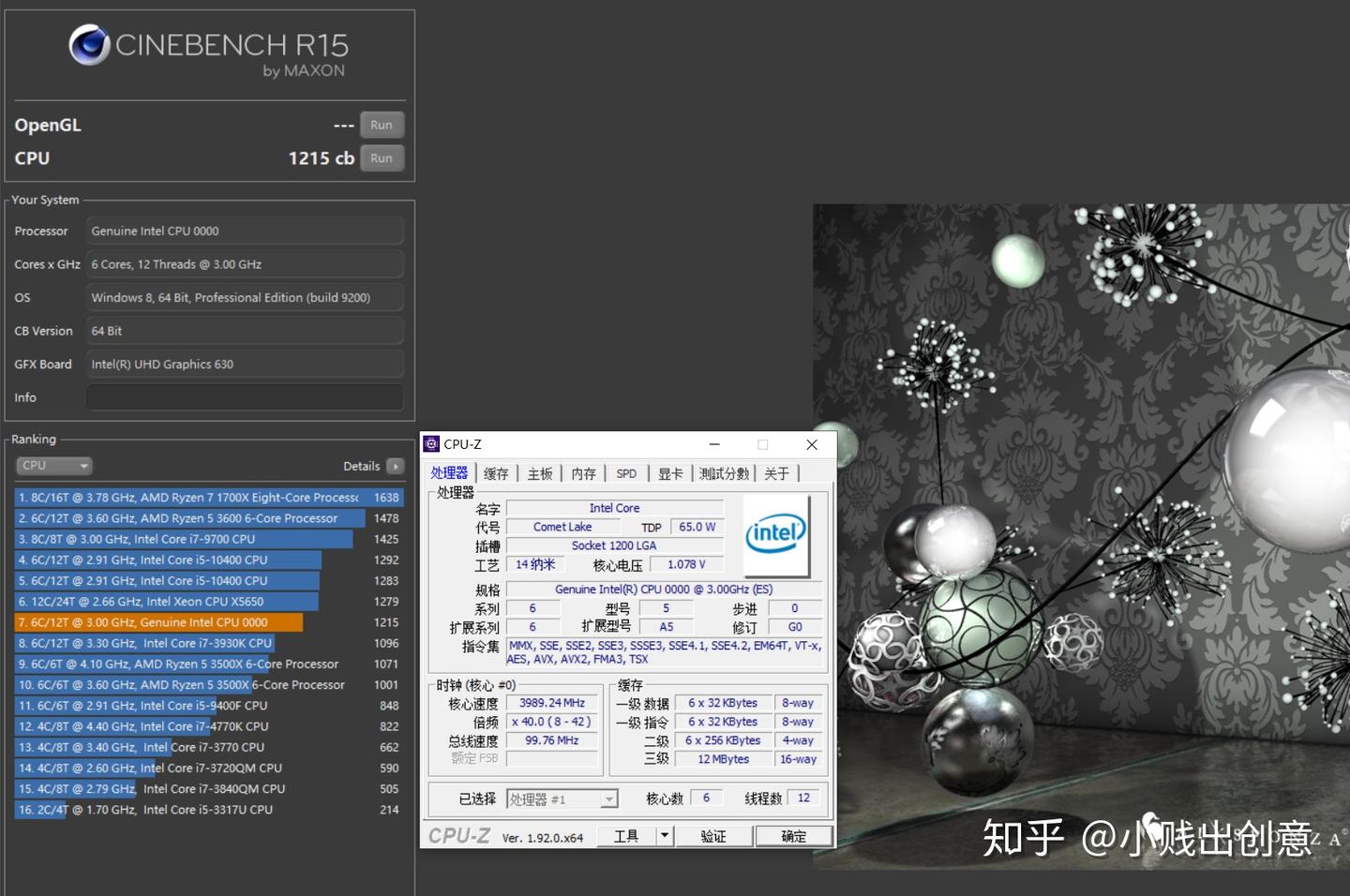Screen dimensions: 1350x896
Task: Select highlighted Genuine Intel CPU 0000 ranking row
Action: pyautogui.click(x=208, y=622)
